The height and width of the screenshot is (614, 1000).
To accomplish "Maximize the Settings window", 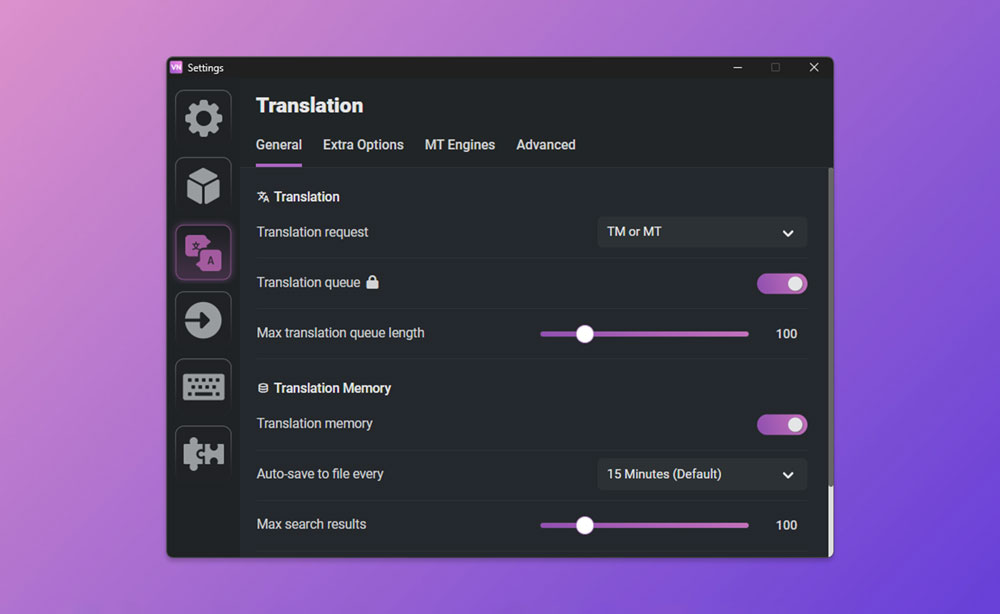I will point(775,67).
